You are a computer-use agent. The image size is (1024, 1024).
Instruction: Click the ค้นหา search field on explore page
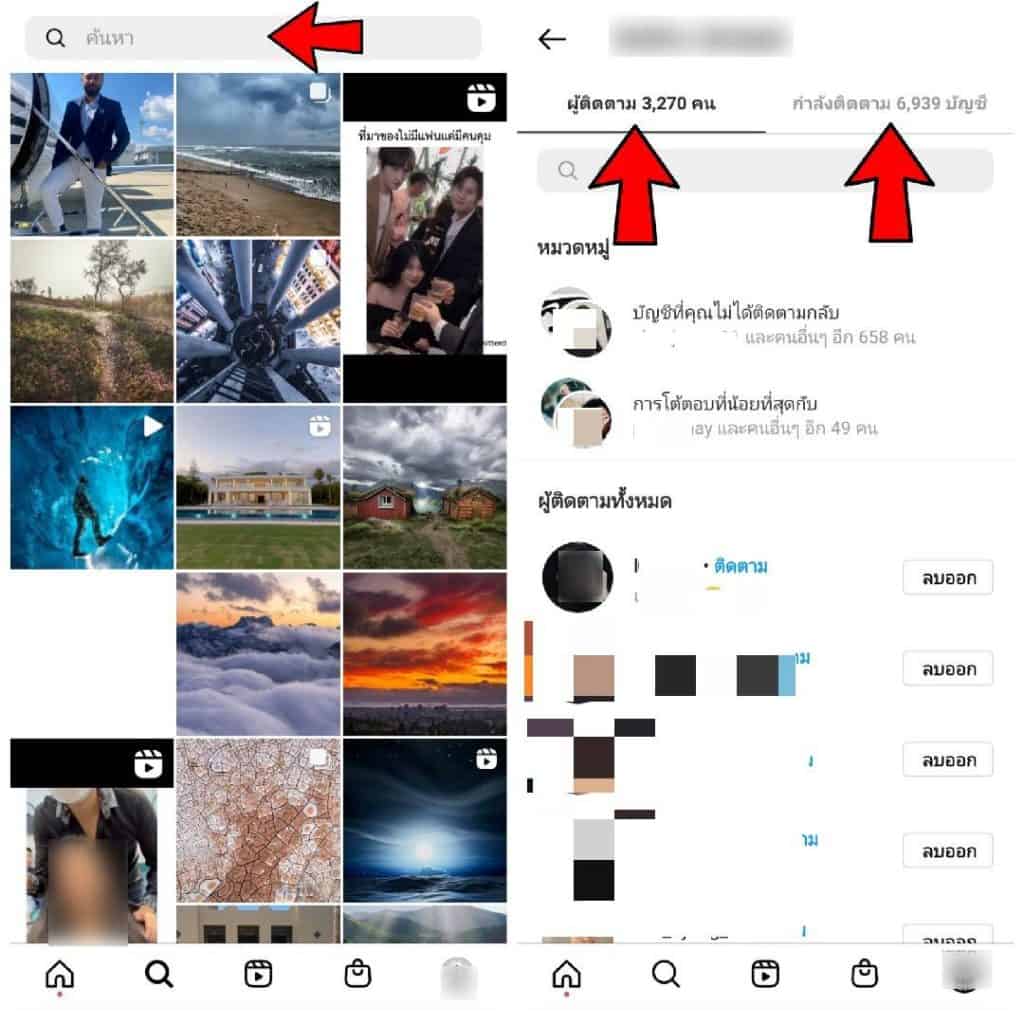253,38
